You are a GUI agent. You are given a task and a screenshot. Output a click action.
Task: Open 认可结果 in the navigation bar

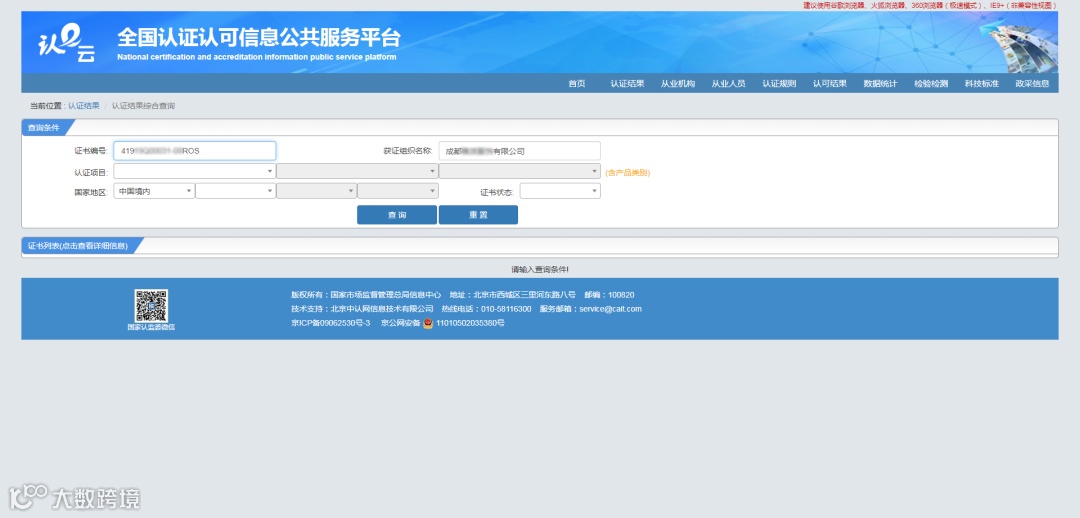[x=830, y=84]
